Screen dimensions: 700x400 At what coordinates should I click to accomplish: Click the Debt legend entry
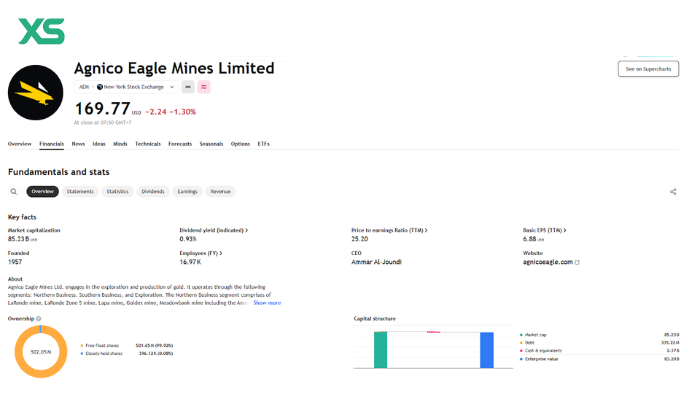[529, 343]
